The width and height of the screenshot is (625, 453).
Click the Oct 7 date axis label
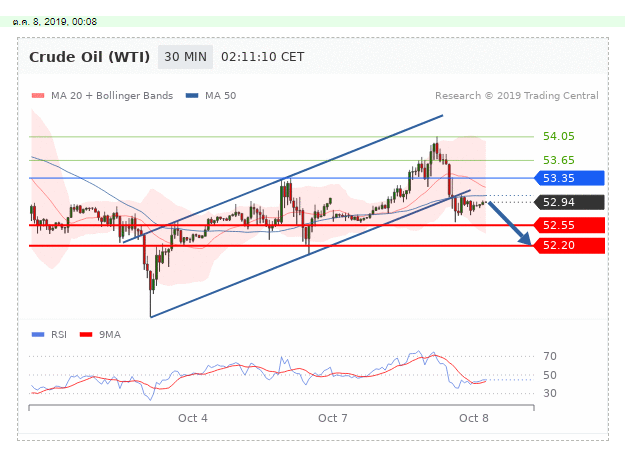click(333, 418)
